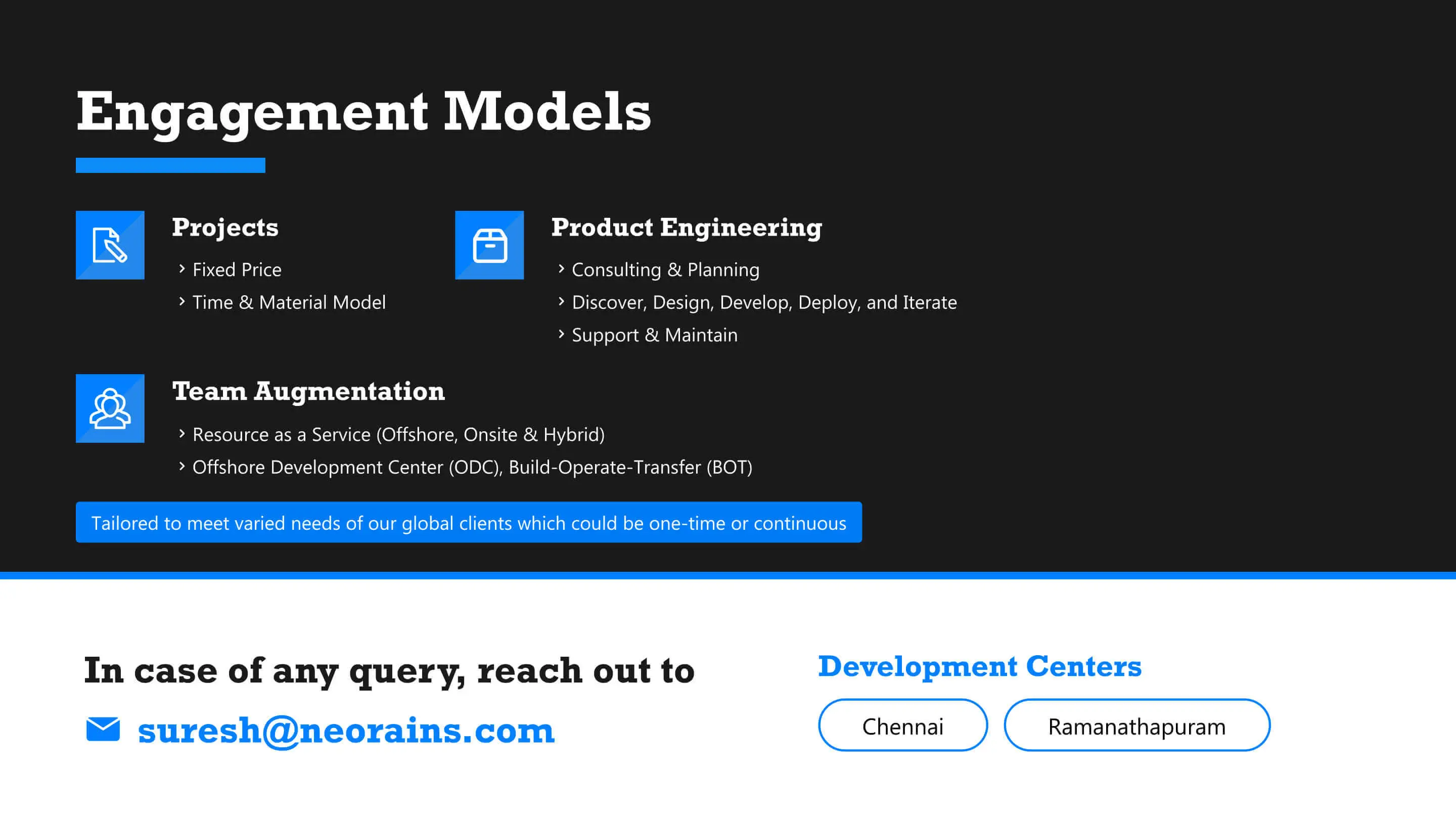The width and height of the screenshot is (1456, 819).
Task: Toggle the chevron beside Time & Material Model
Action: [182, 302]
